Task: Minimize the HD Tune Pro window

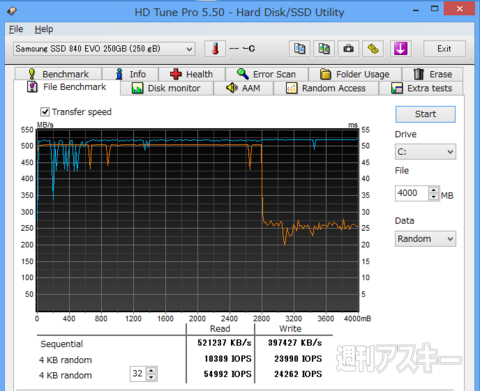Action: (416, 10)
